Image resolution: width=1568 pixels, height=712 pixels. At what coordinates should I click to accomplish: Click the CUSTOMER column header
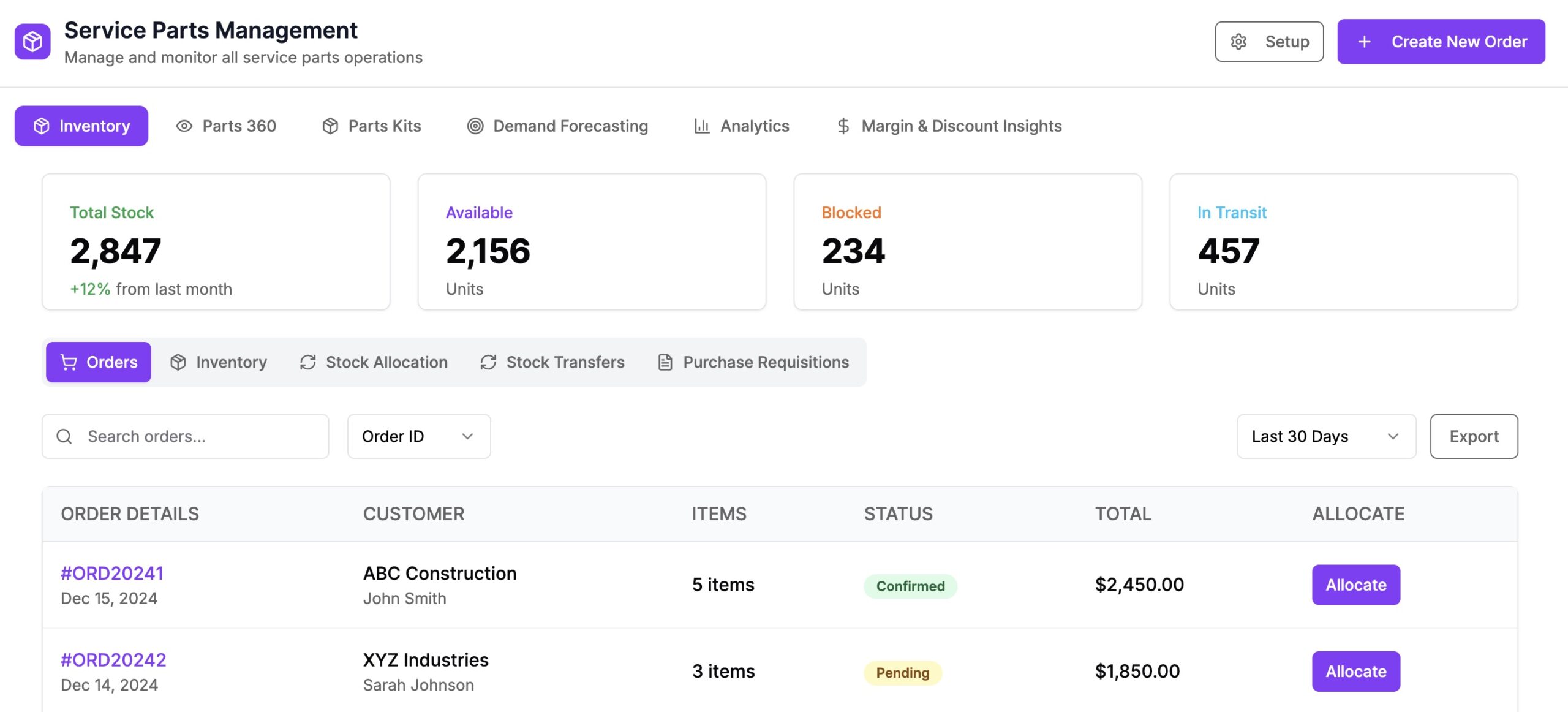(414, 513)
